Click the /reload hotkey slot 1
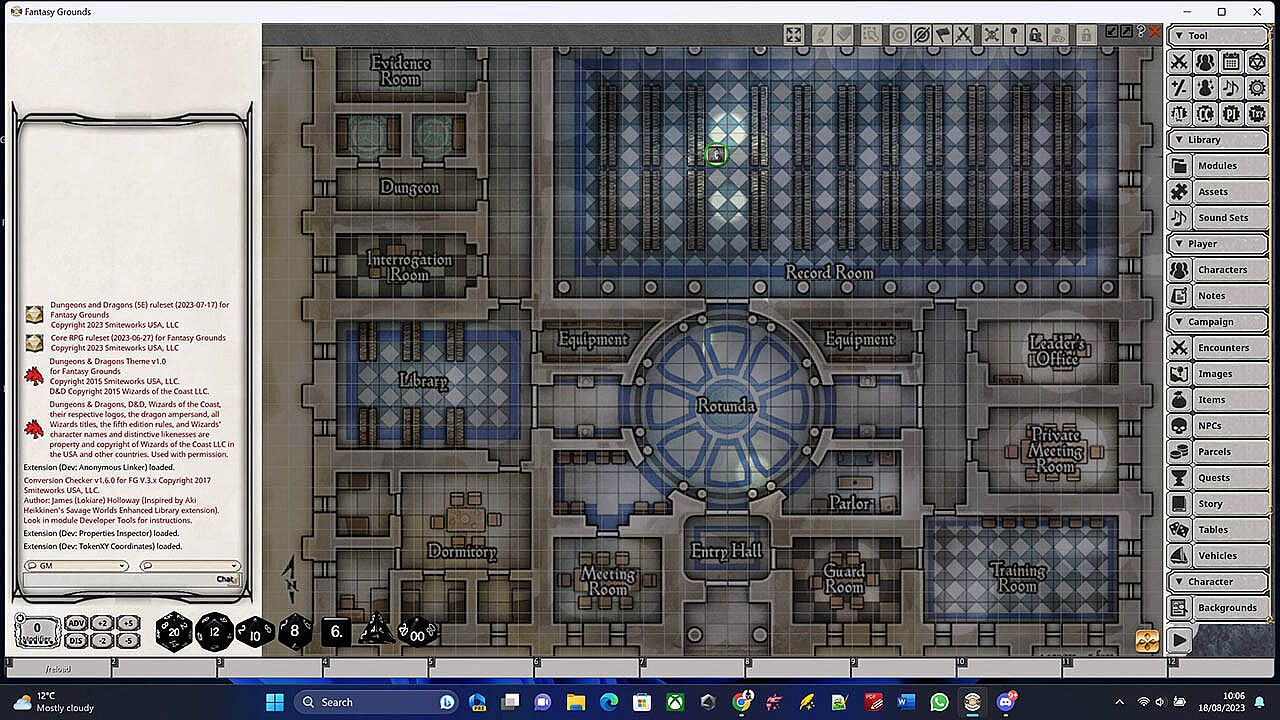 pos(59,667)
